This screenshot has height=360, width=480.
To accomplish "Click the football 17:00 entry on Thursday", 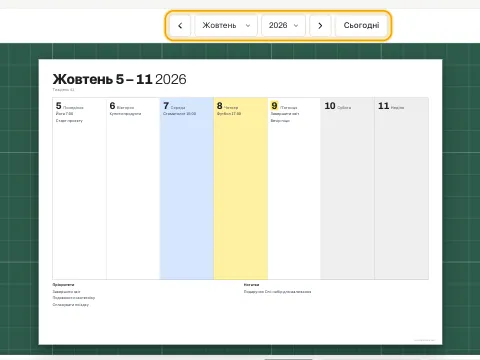I will [x=229, y=114].
